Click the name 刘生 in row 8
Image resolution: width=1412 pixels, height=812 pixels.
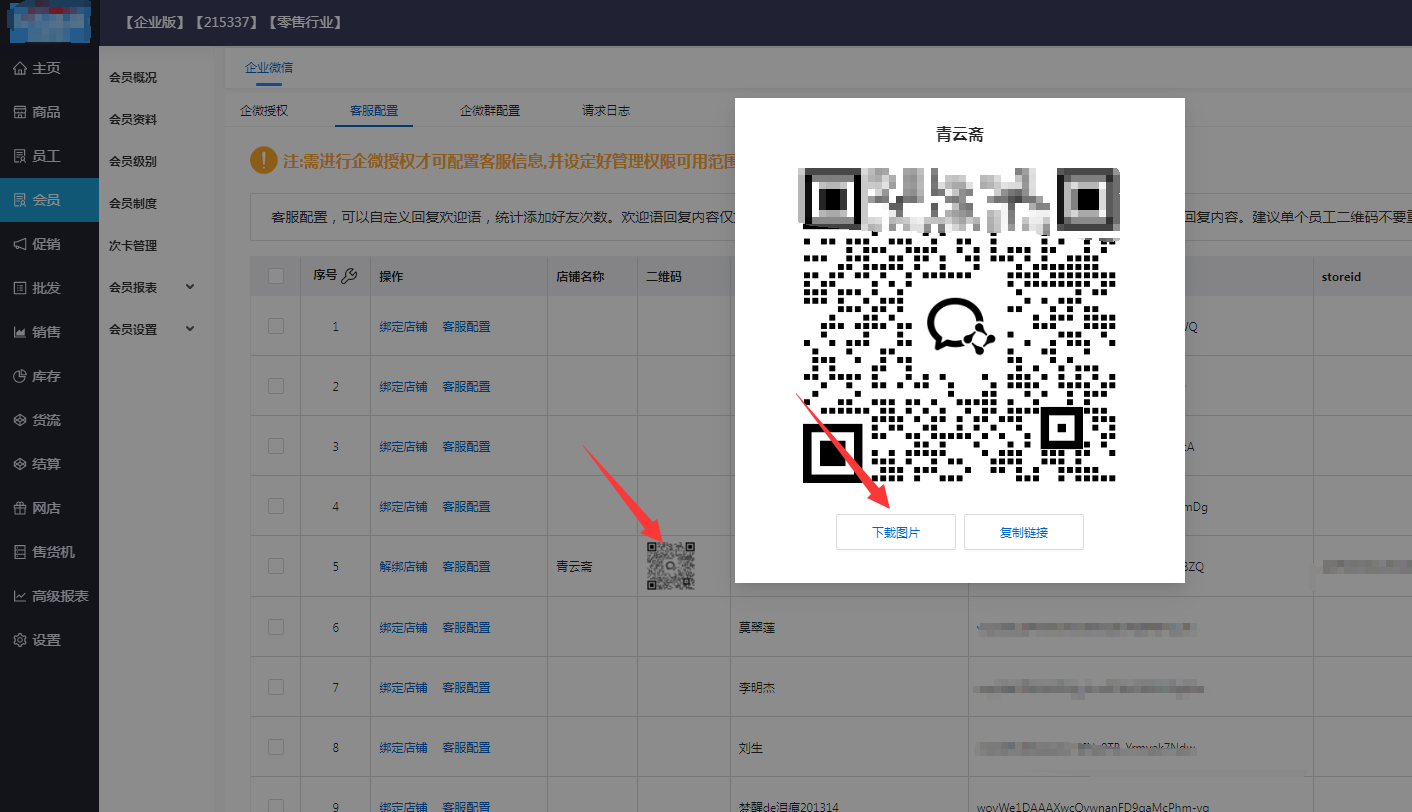point(751,747)
